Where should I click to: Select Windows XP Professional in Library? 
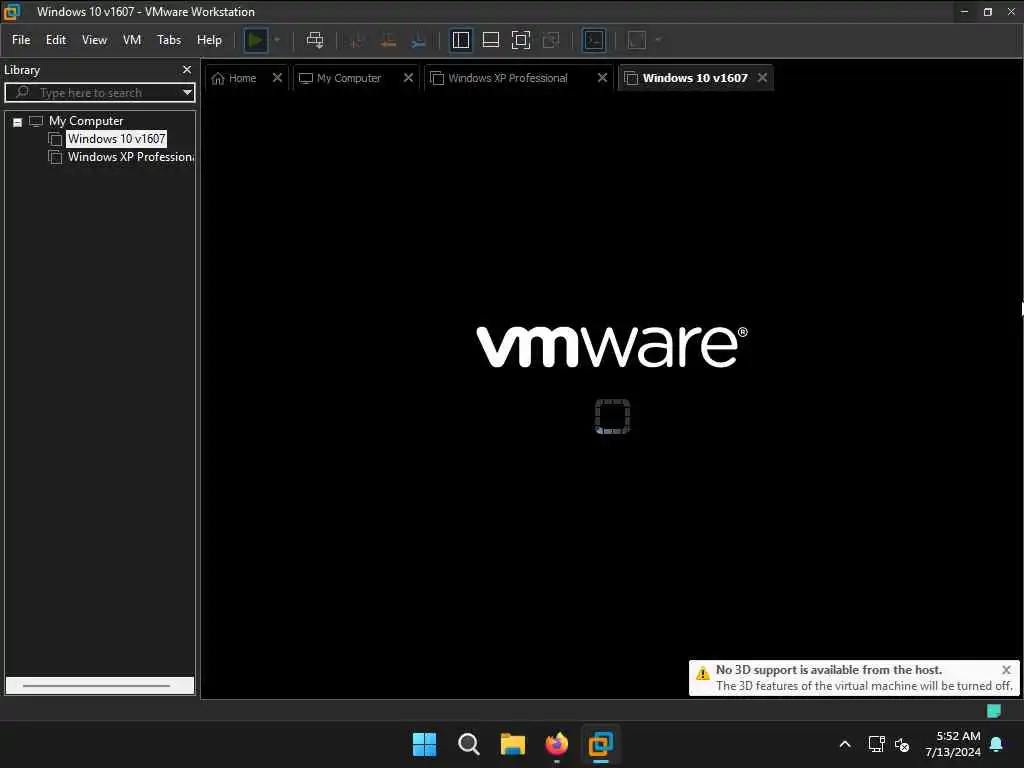click(131, 157)
